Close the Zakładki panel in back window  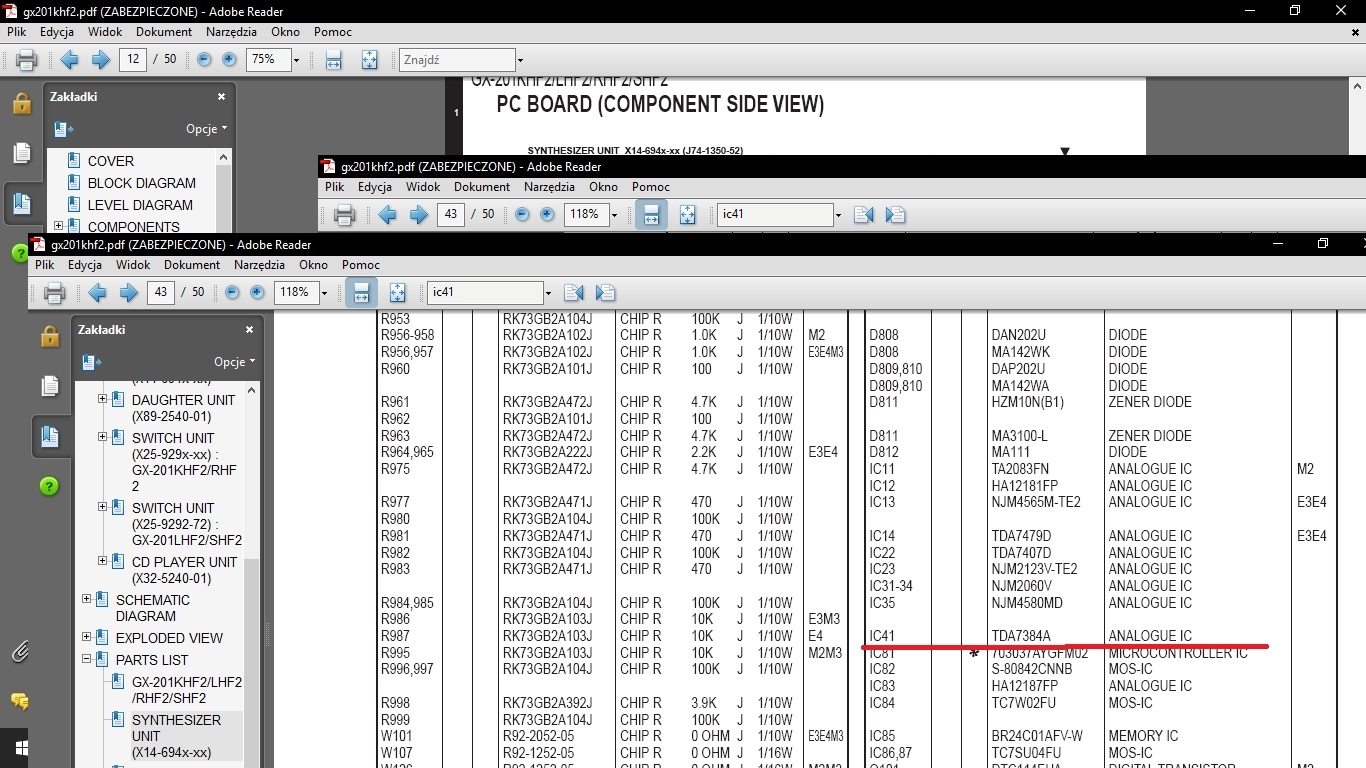[222, 97]
